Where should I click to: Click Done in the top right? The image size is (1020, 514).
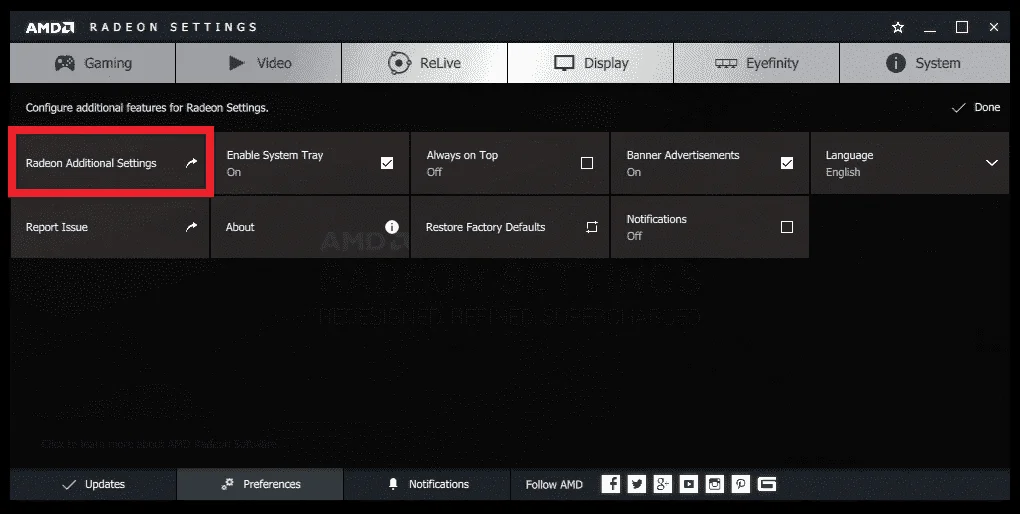[x=976, y=107]
